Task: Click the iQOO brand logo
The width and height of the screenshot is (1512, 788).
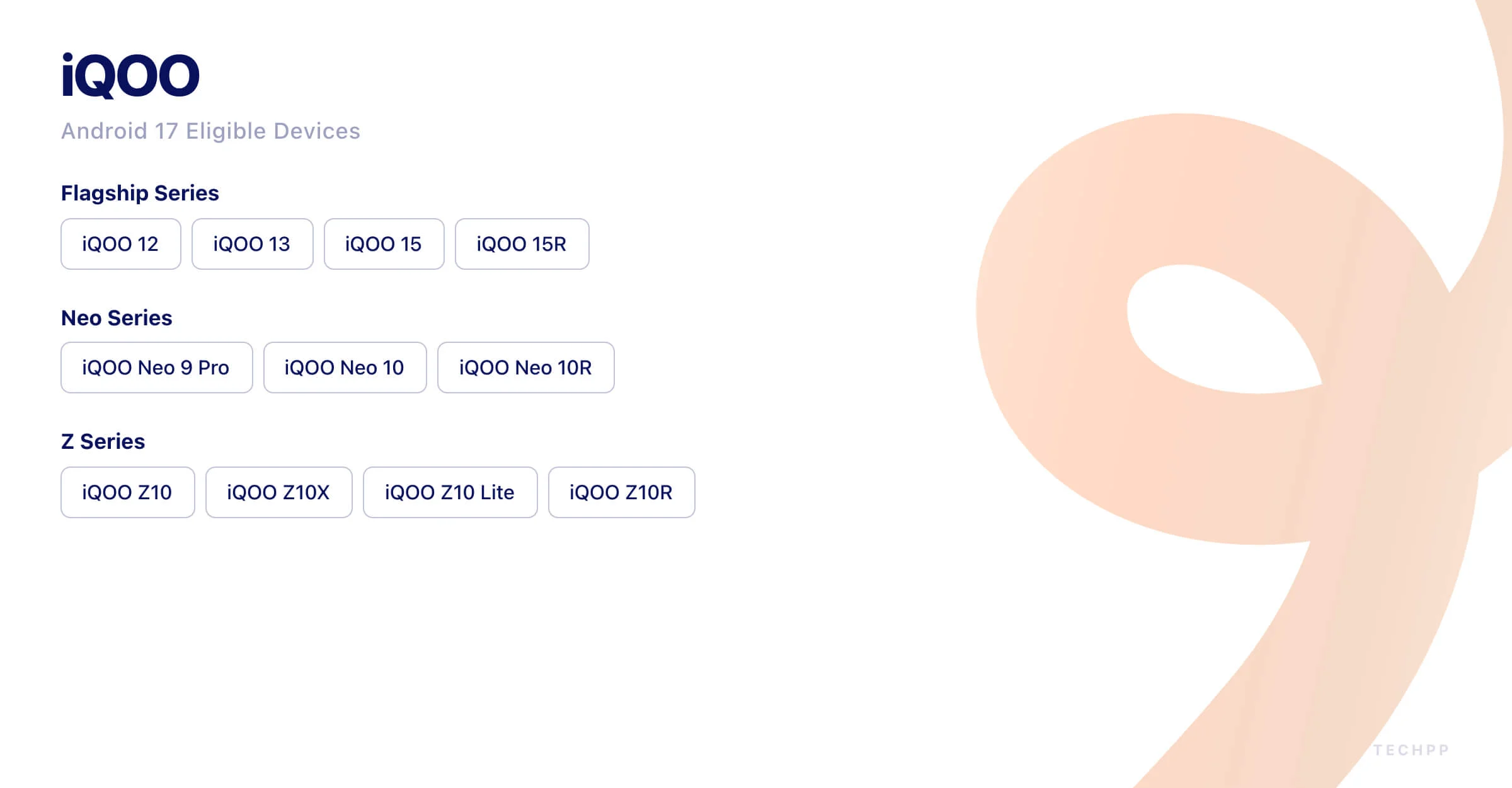Action: [130, 76]
